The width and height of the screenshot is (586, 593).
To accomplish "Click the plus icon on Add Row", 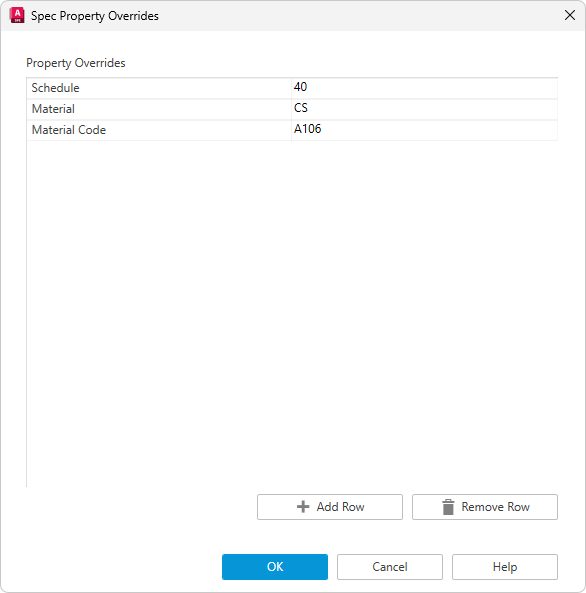I will (303, 507).
